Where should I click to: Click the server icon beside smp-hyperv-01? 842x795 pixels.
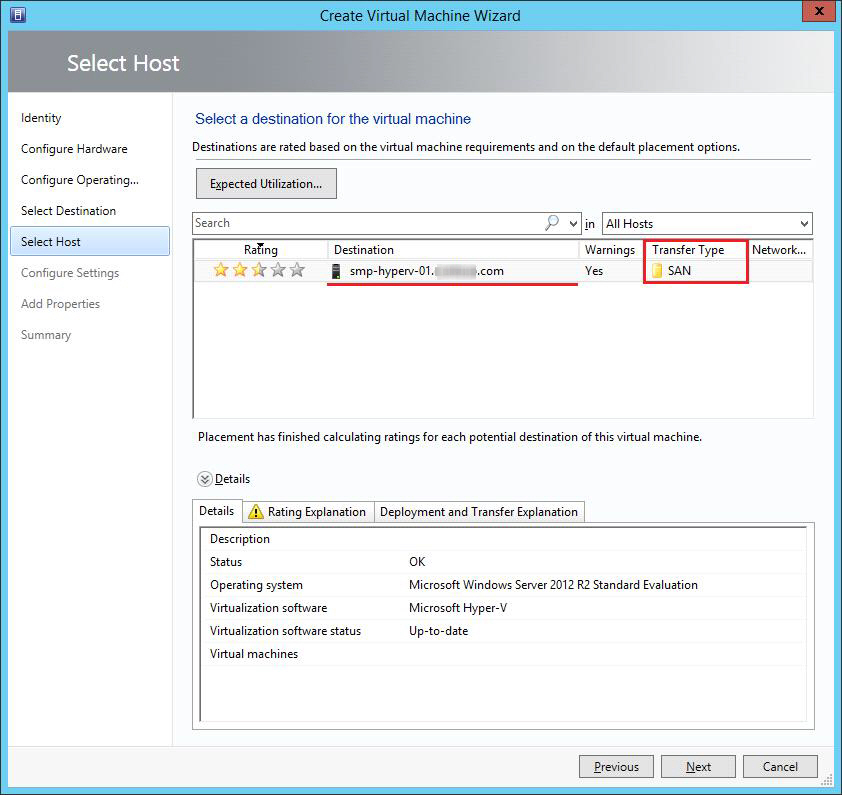(338, 271)
